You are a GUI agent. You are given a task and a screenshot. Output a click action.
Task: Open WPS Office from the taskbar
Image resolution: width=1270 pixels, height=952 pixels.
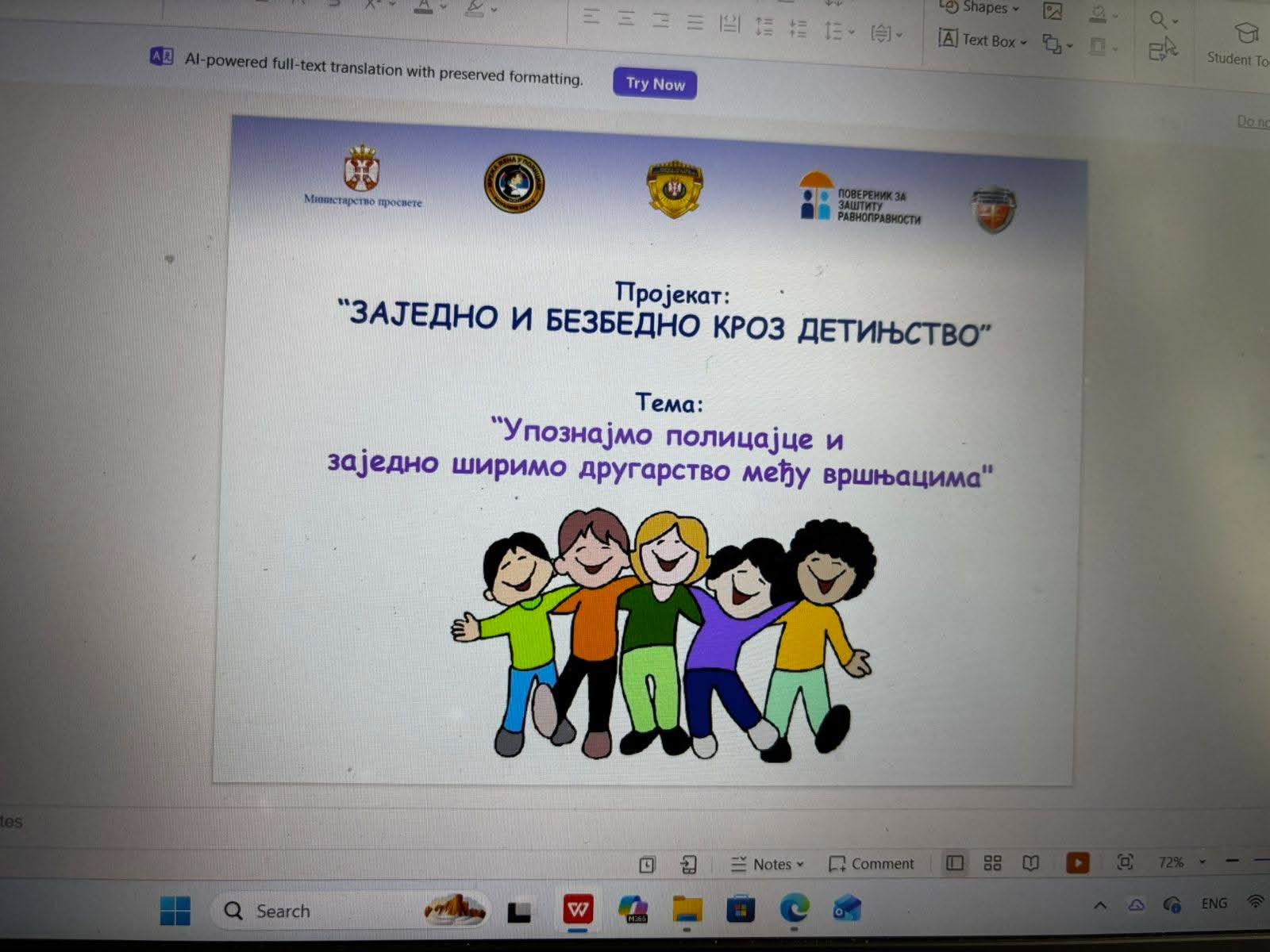point(578,909)
